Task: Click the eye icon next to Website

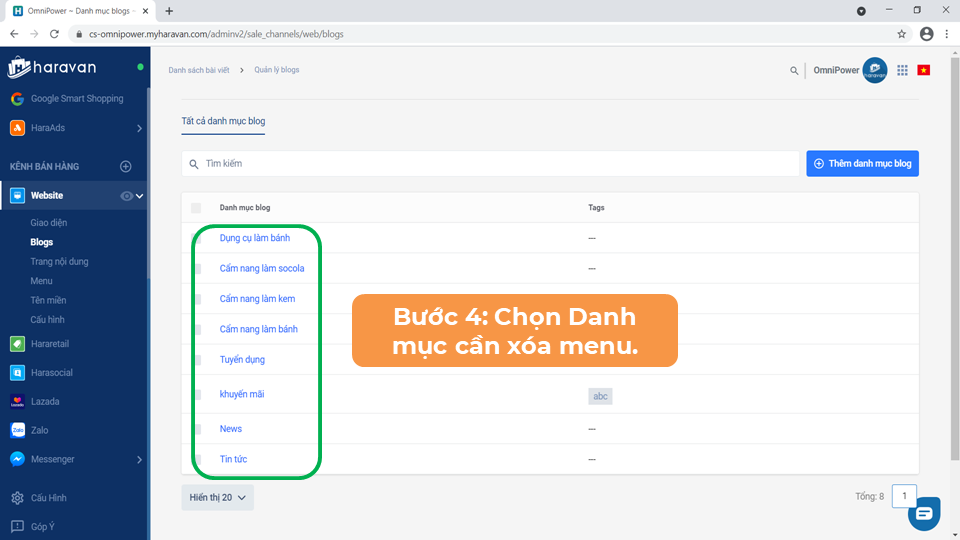Action: click(x=127, y=196)
